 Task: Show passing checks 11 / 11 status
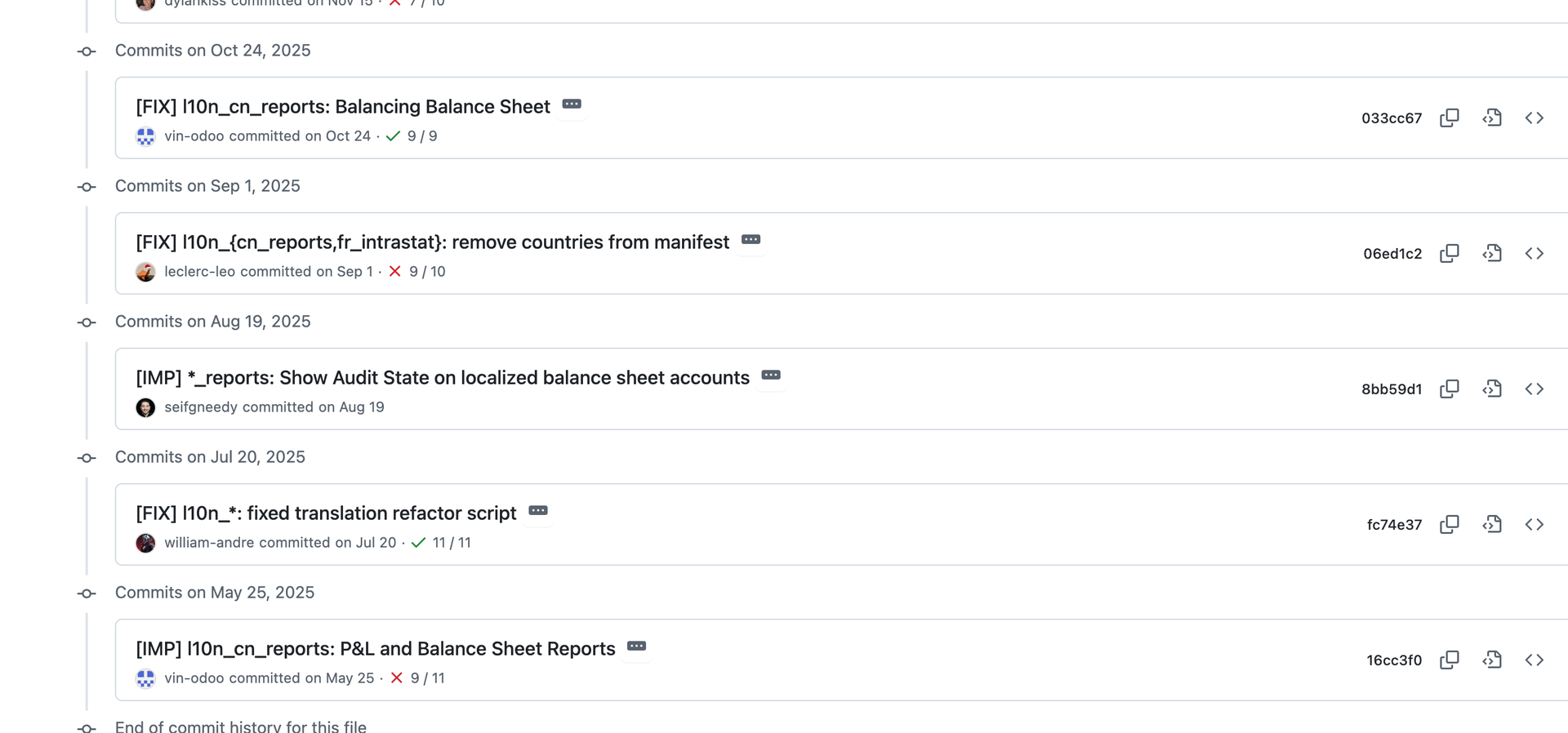[442, 543]
